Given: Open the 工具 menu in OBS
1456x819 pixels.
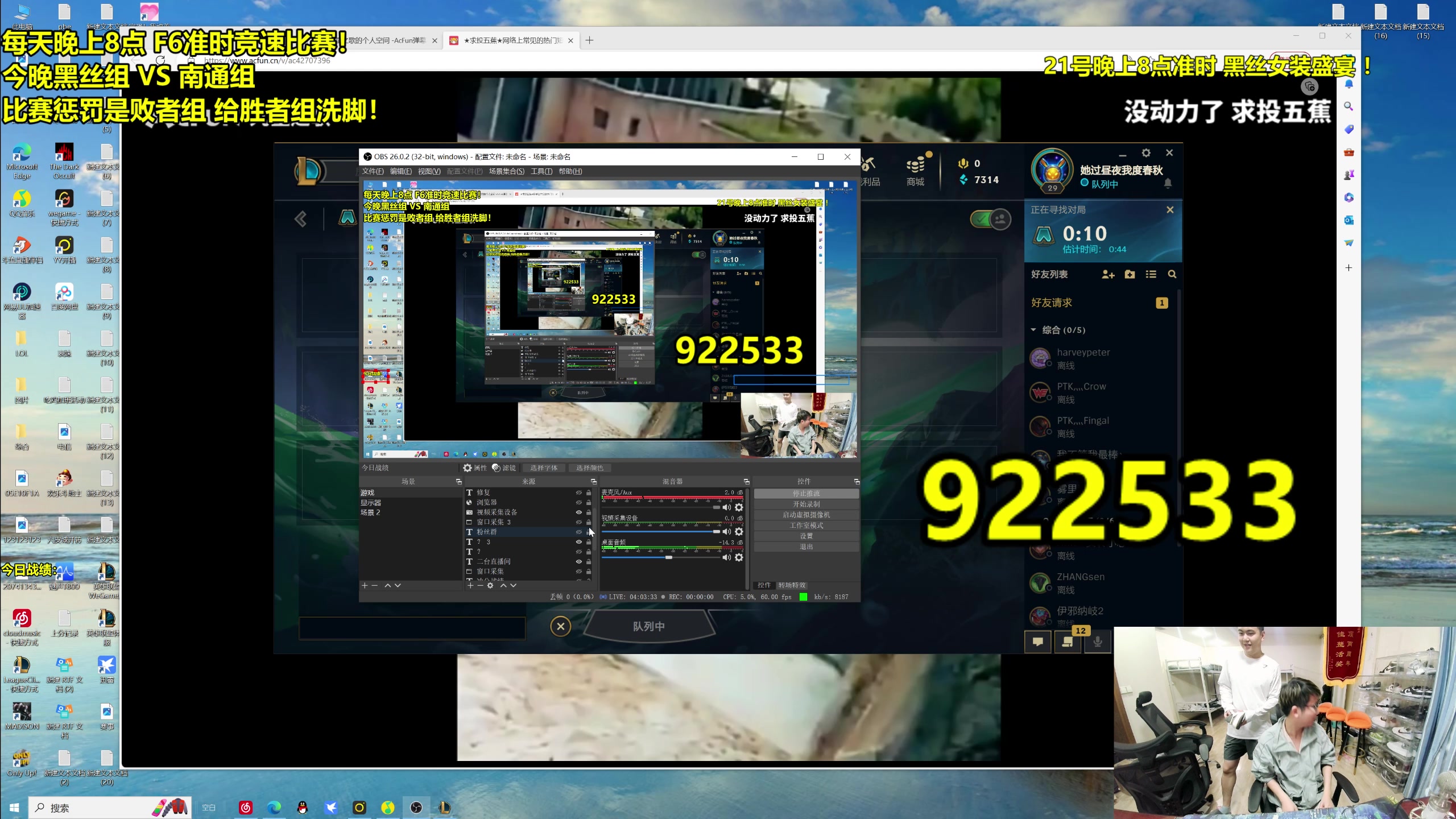Looking at the screenshot, I should coord(541,171).
